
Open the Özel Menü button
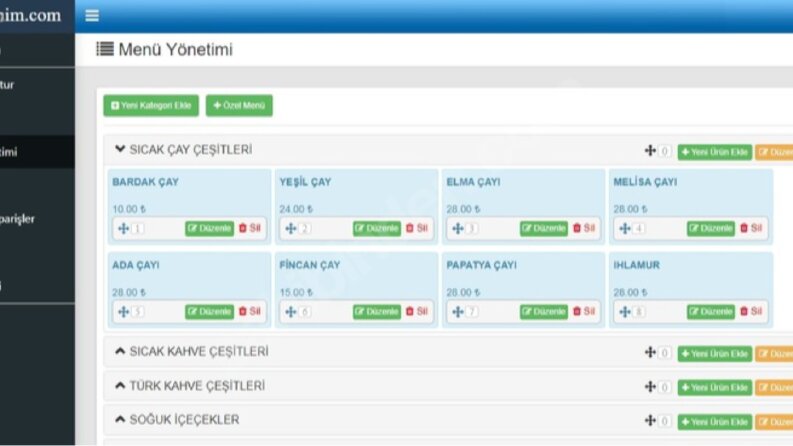coord(239,106)
